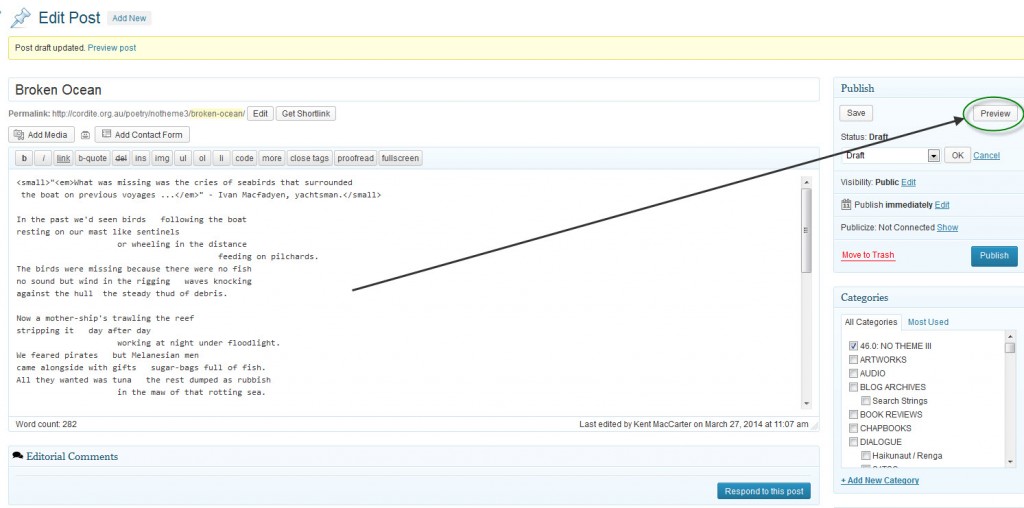Insert image with the img quicktag

pos(162,158)
